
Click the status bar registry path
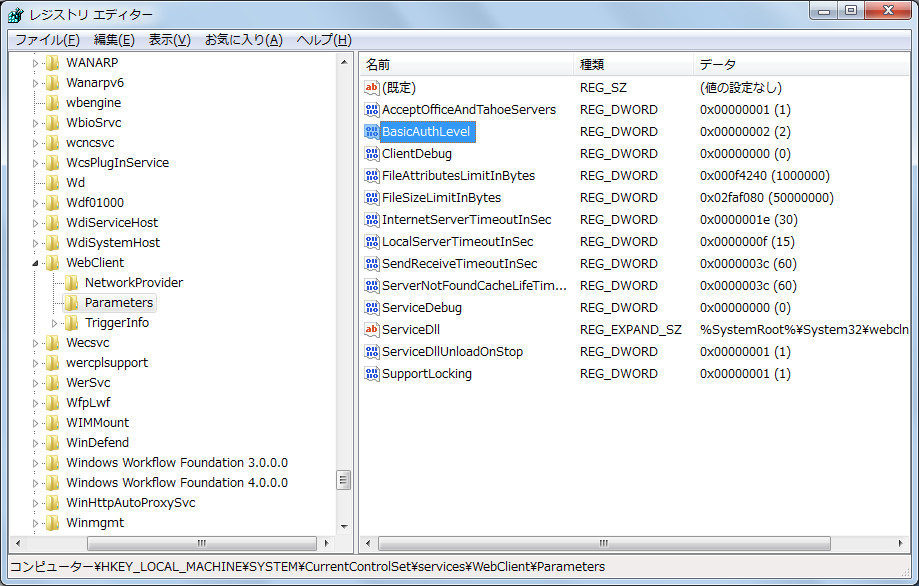(x=308, y=567)
